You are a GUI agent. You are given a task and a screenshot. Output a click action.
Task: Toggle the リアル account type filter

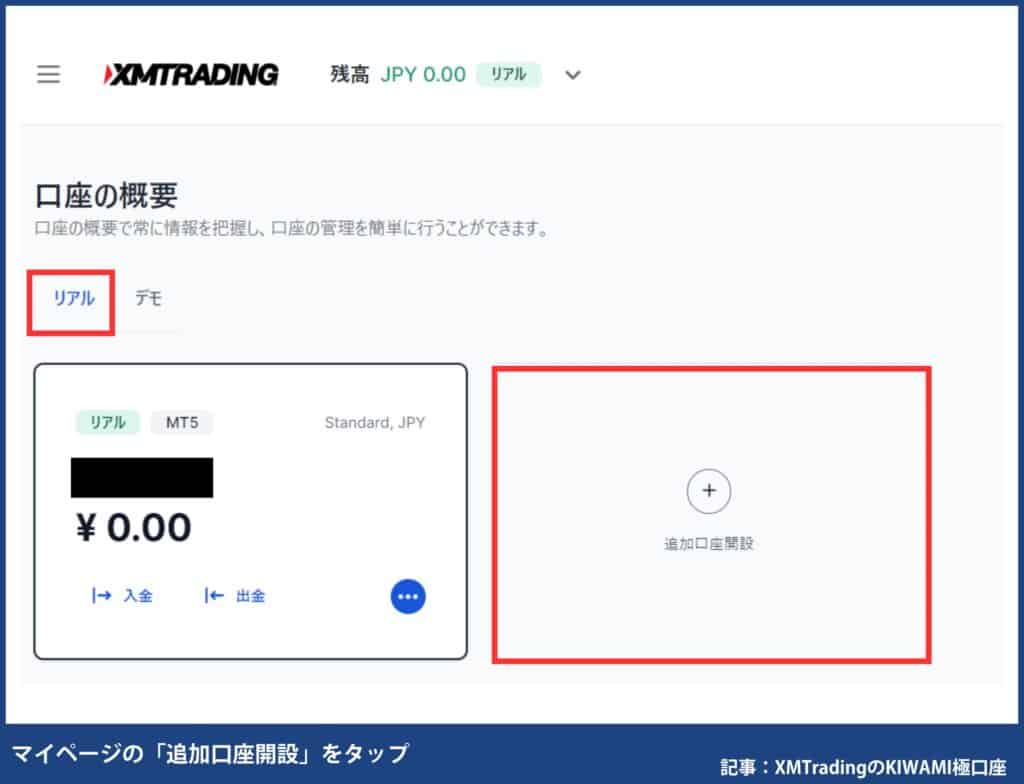pos(68,297)
